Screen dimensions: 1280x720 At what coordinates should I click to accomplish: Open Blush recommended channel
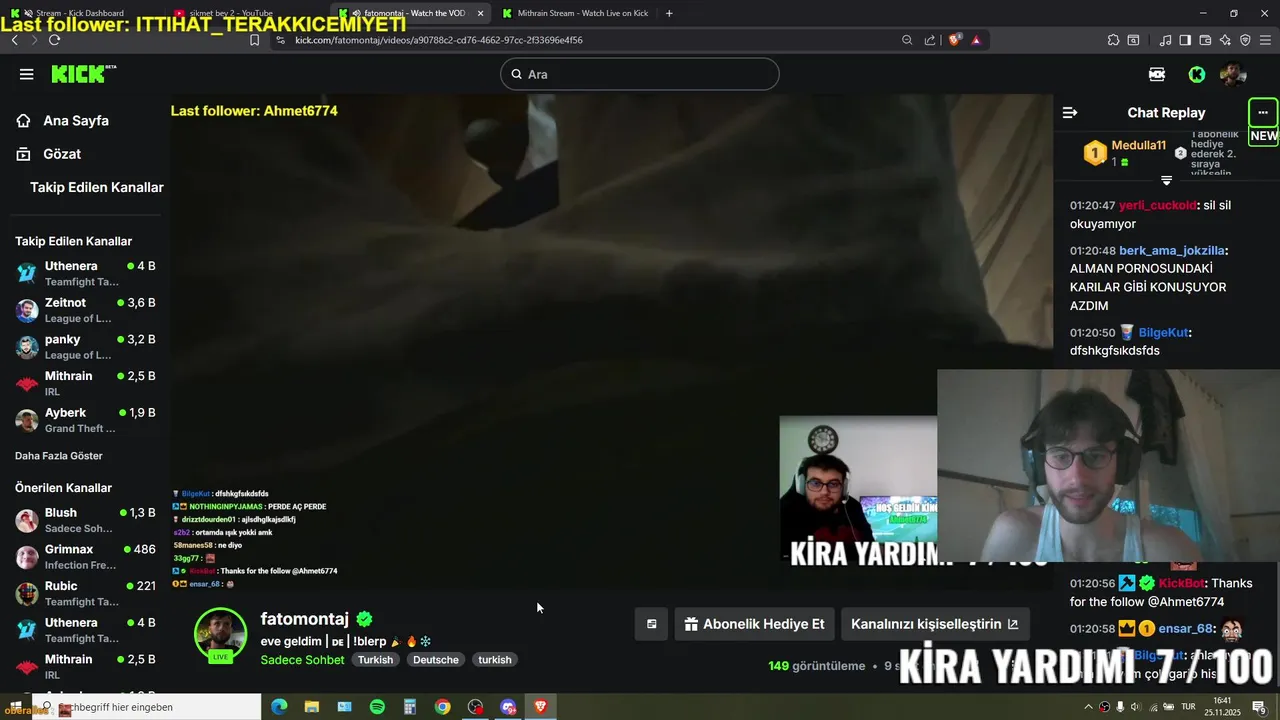click(85, 520)
